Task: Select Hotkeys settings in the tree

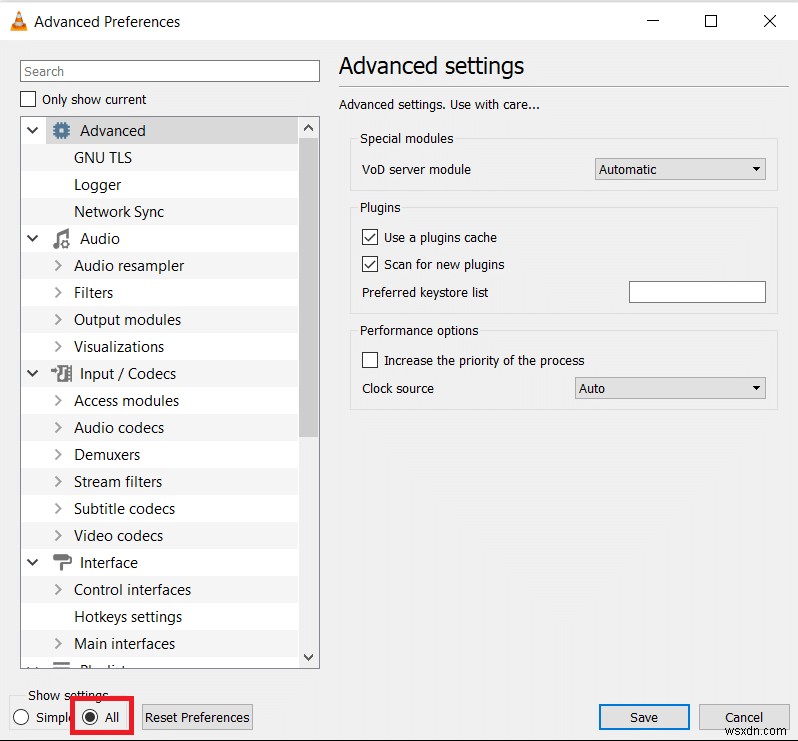Action: tap(128, 616)
